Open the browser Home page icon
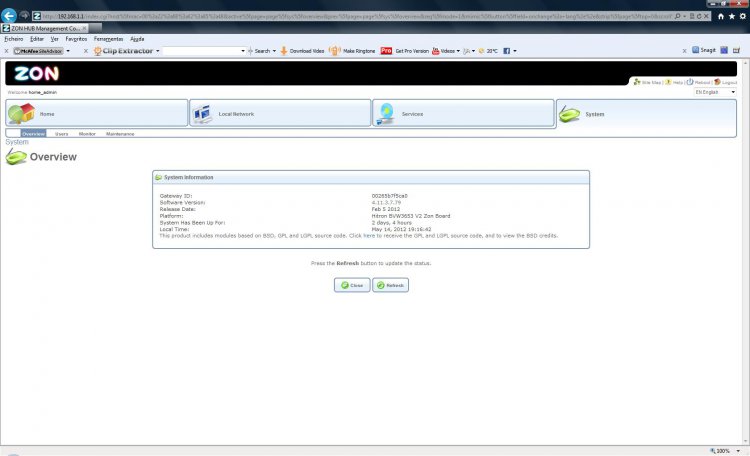Screen dimensions: 750x456 click(x=721, y=16)
